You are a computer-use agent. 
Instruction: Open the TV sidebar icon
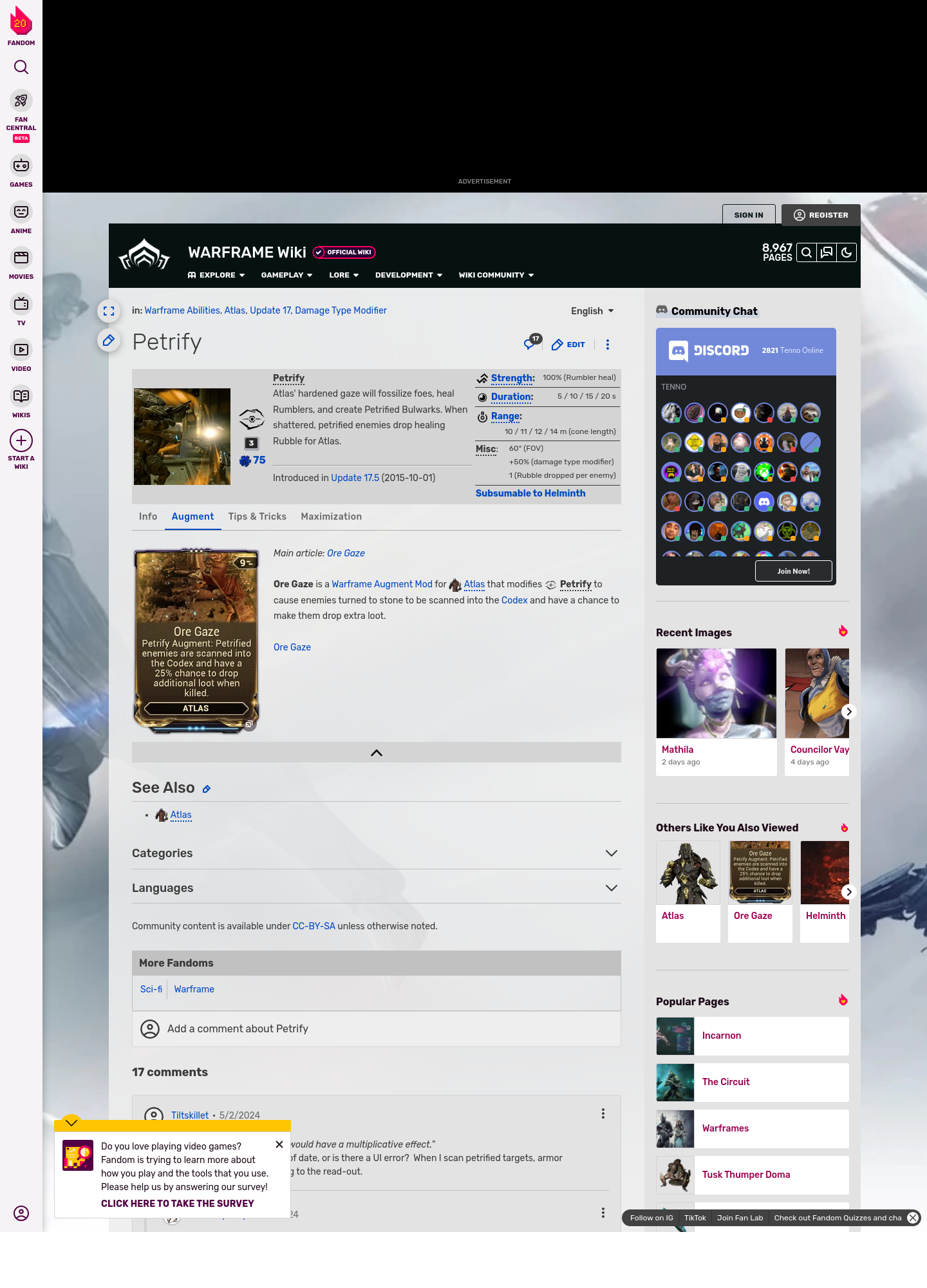coord(21,304)
